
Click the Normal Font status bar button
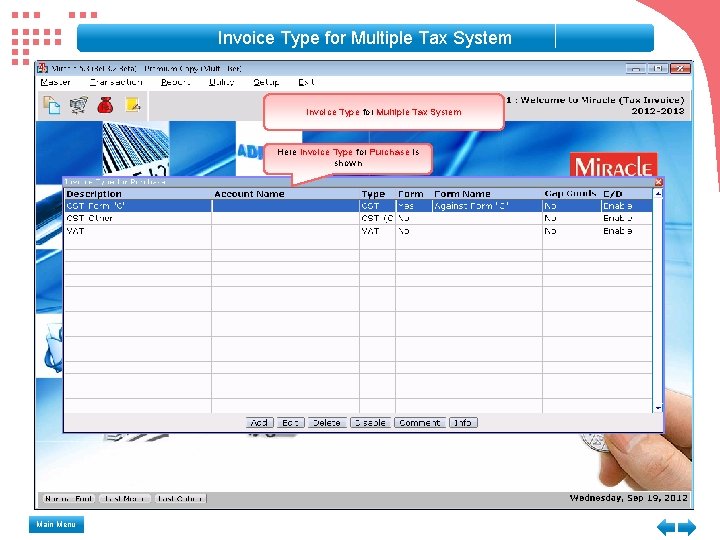tap(69, 498)
